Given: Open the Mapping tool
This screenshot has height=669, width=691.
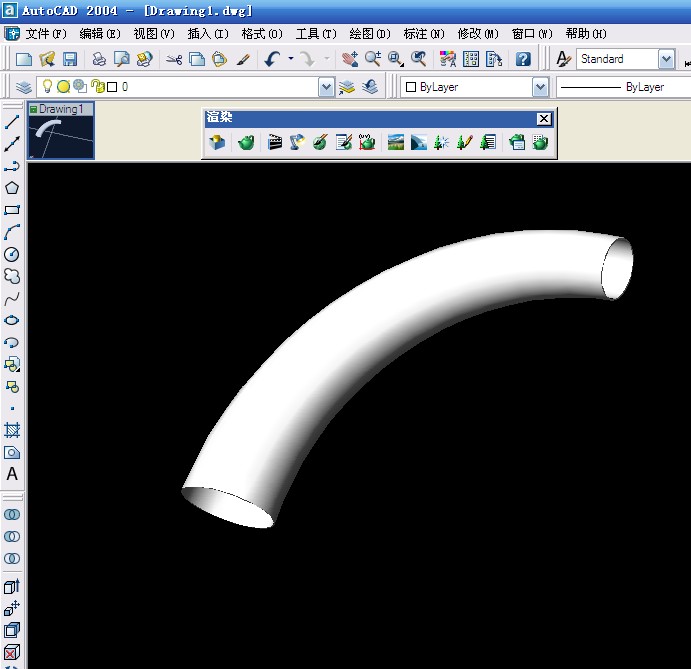Looking at the screenshot, I should [x=366, y=142].
